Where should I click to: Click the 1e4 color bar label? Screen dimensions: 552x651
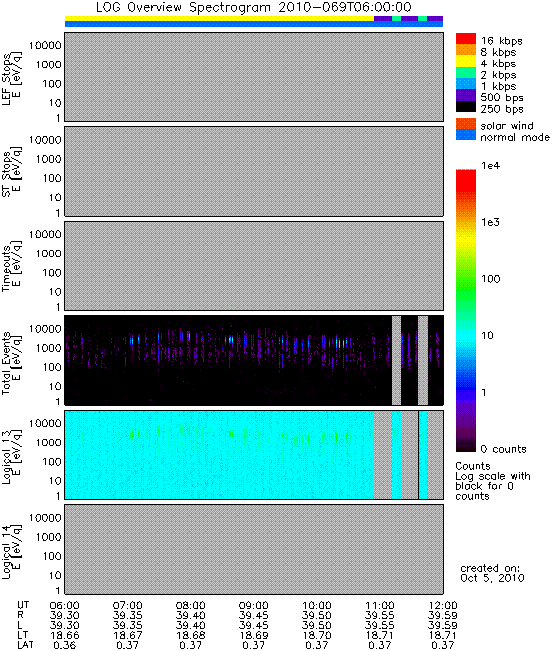pos(491,166)
